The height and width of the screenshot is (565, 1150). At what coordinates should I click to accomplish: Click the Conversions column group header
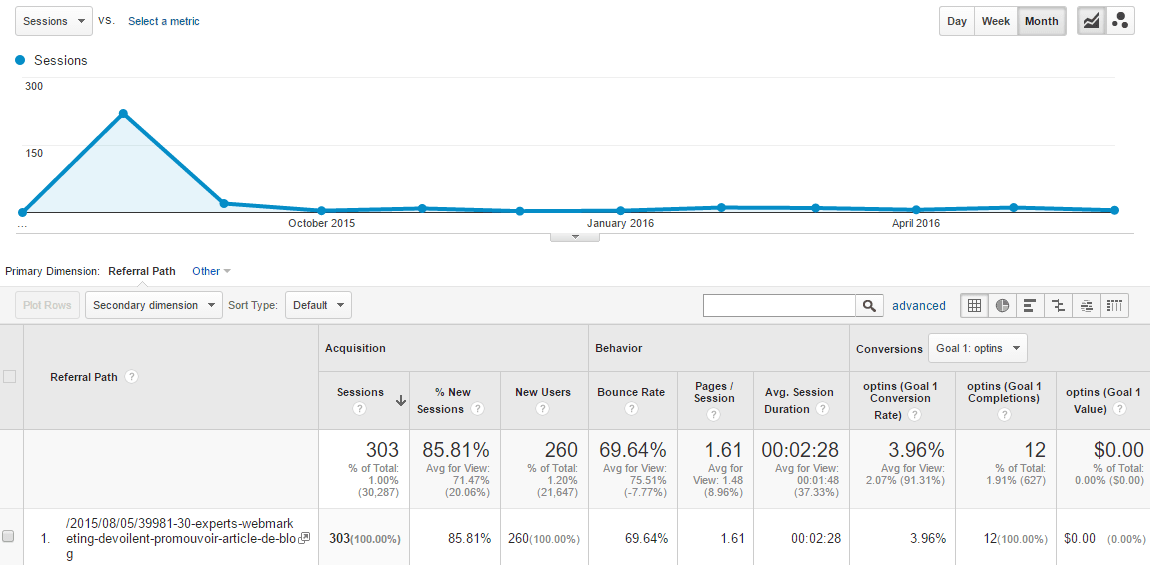pyautogui.click(x=889, y=349)
